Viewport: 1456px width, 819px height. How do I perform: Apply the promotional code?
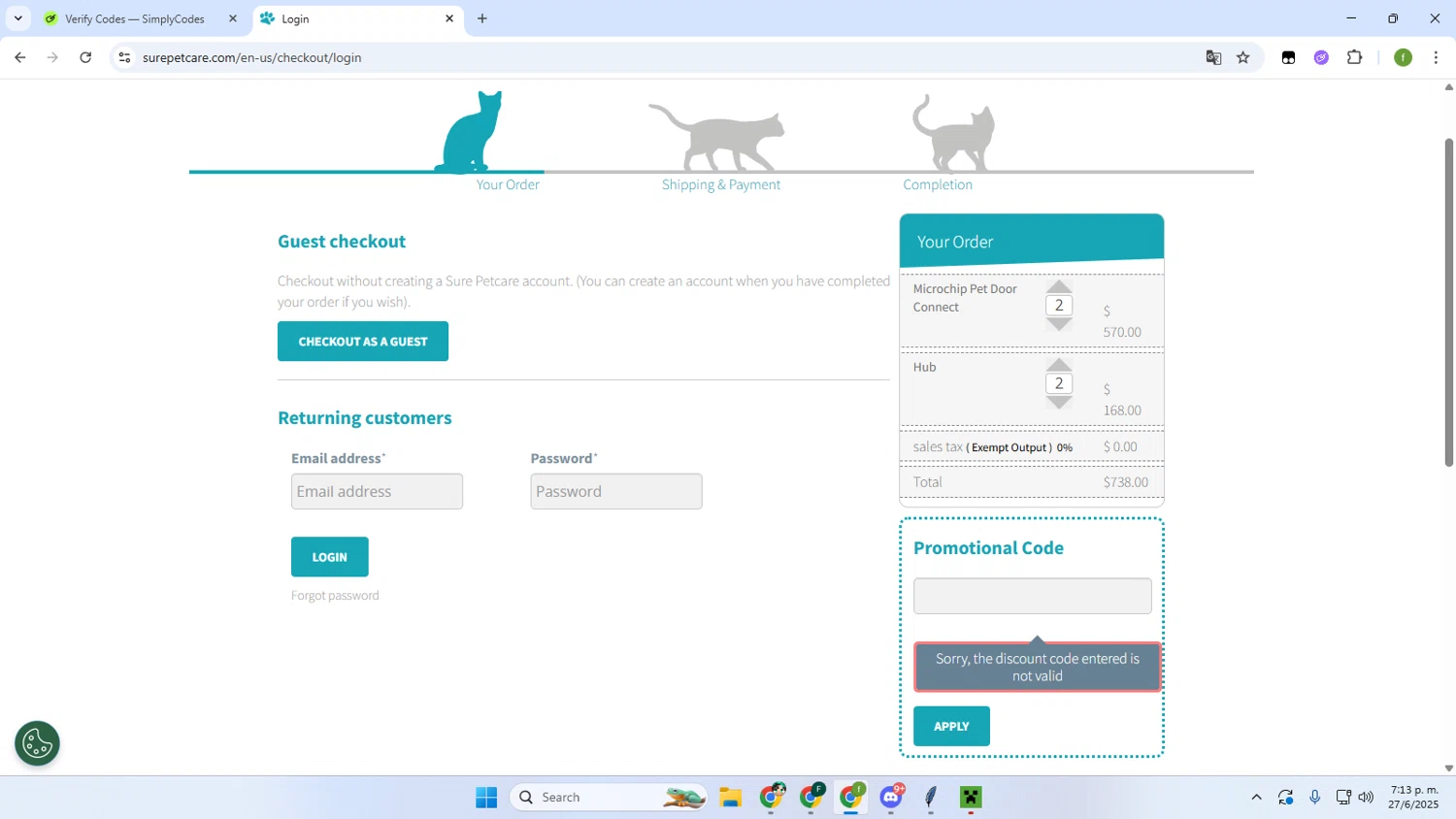(951, 726)
